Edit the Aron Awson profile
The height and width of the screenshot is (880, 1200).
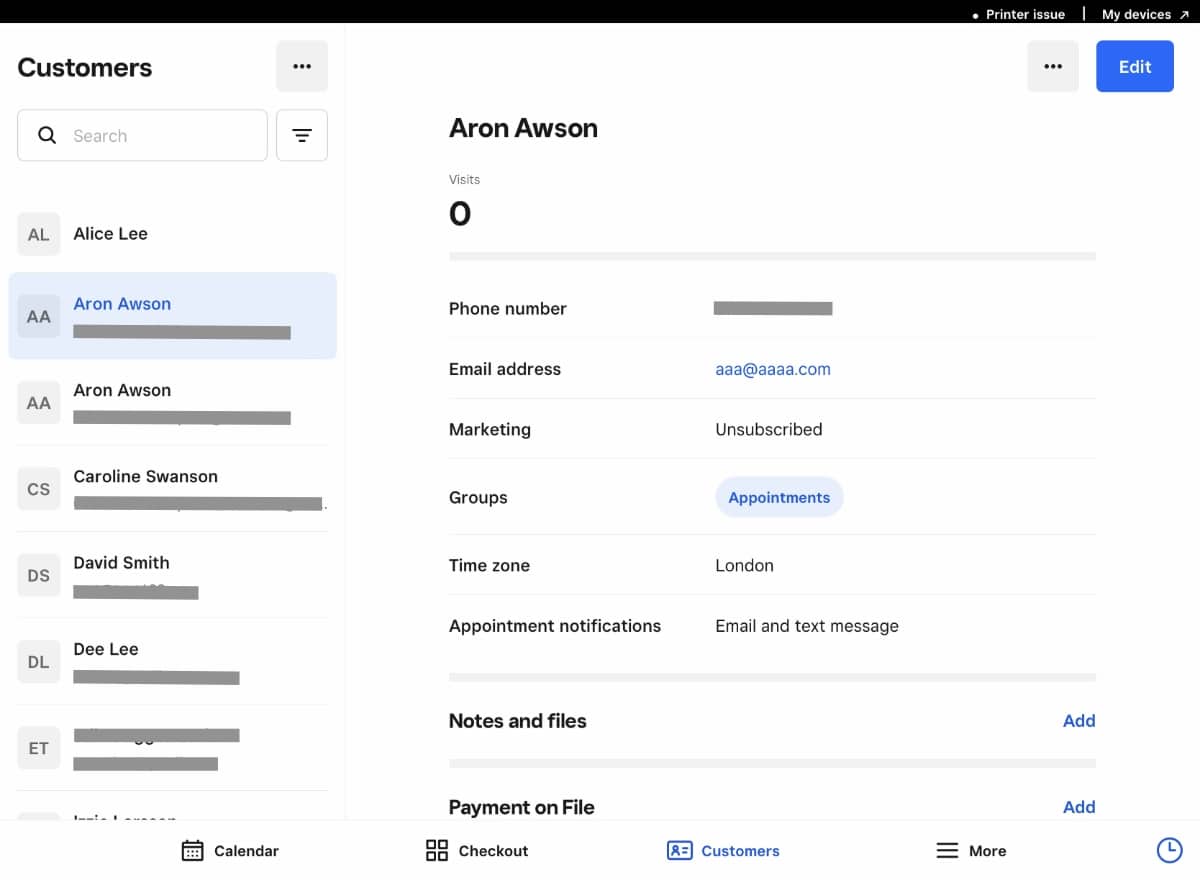(x=1135, y=67)
